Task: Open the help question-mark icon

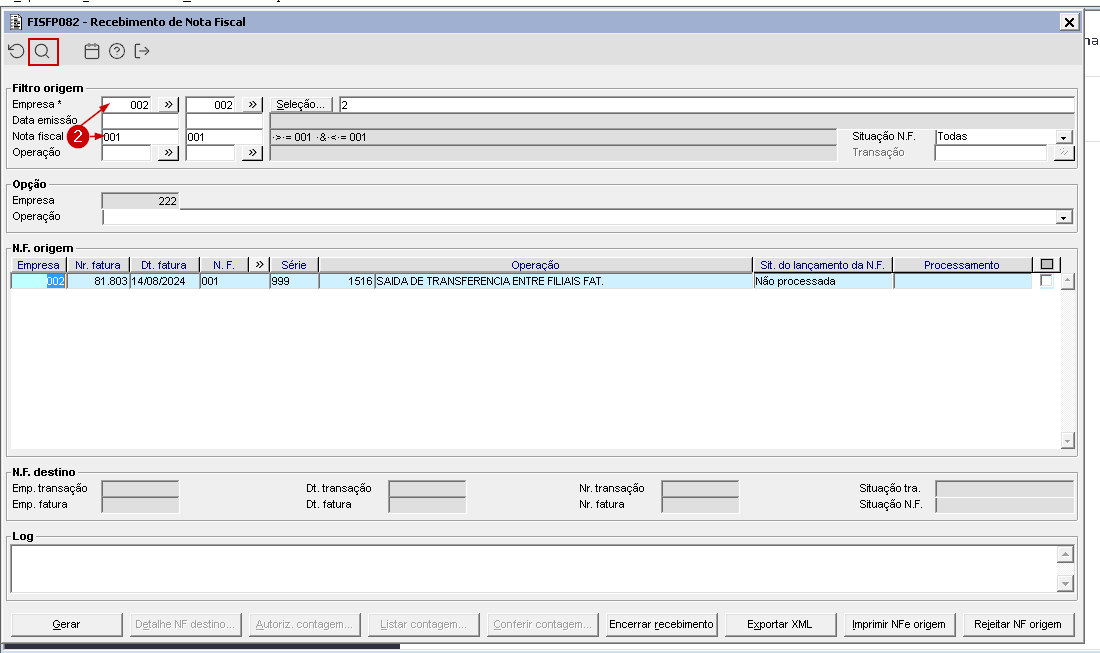Action: coord(117,51)
